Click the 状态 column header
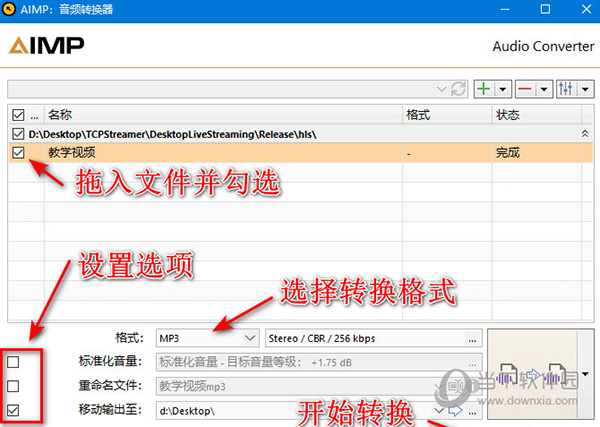Image resolution: width=600 pixels, height=427 pixels. tap(536, 115)
